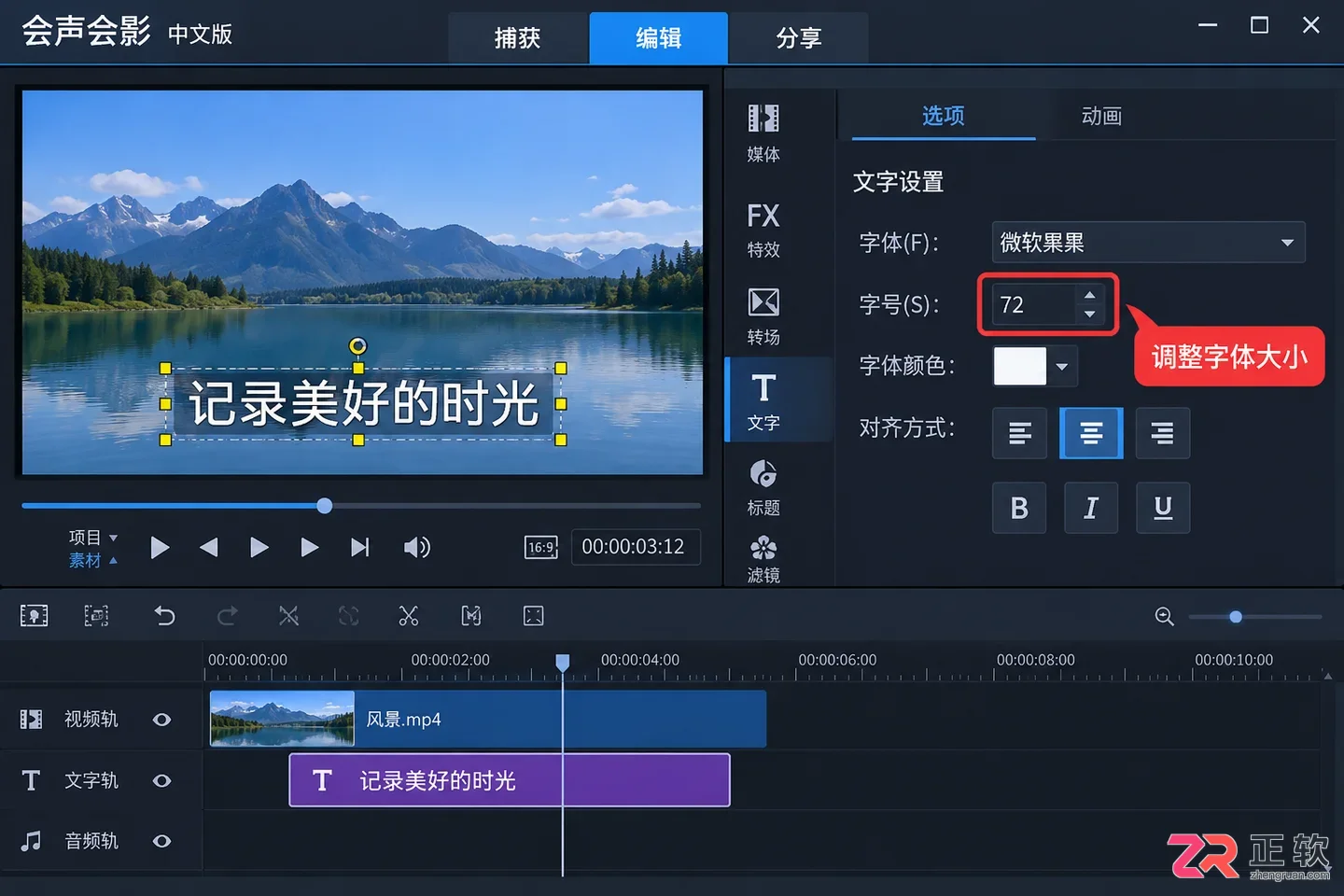This screenshot has width=1344, height=896.
Task: Click the film icon of 视频轨
Action: tap(32, 720)
